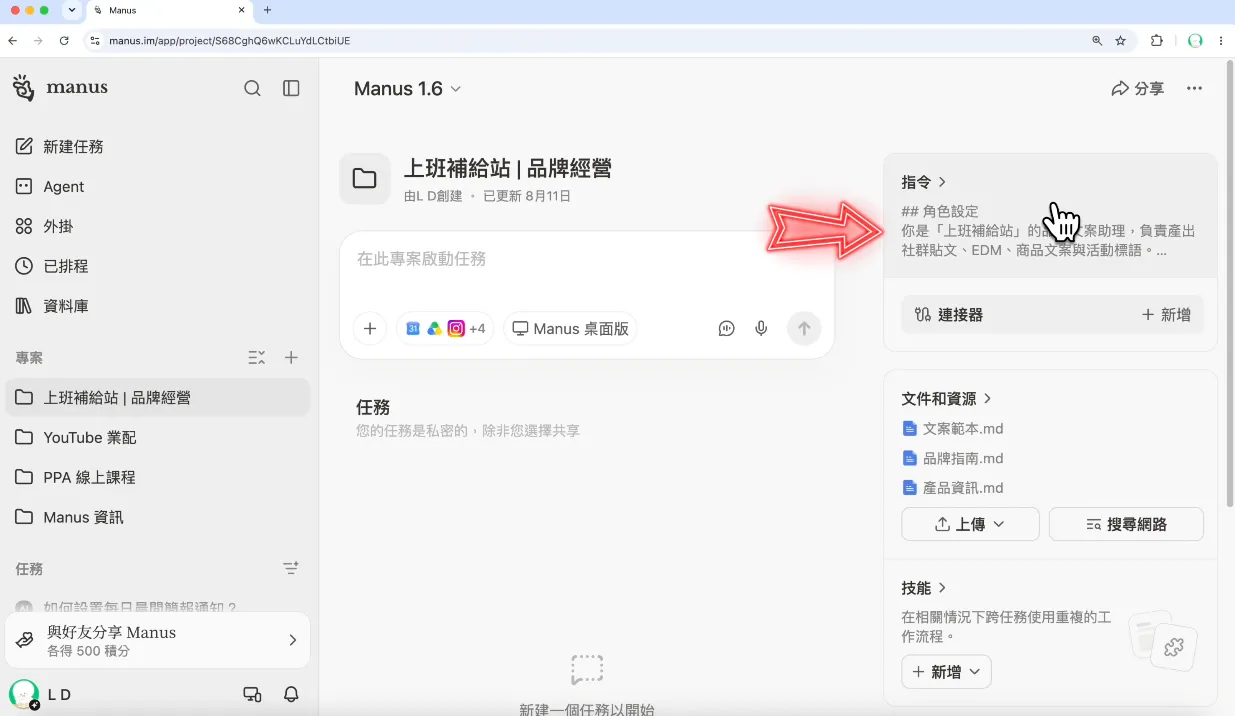Open the devices icon in bottom sidebar

(x=252, y=694)
